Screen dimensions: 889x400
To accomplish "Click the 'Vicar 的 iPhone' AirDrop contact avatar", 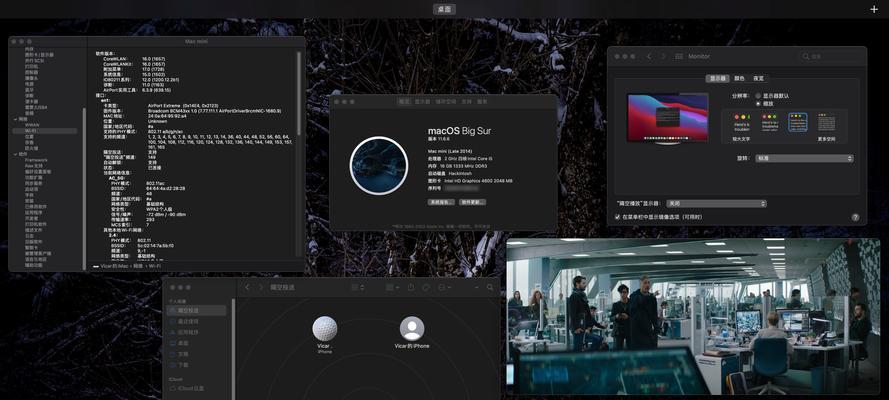I will (x=412, y=329).
